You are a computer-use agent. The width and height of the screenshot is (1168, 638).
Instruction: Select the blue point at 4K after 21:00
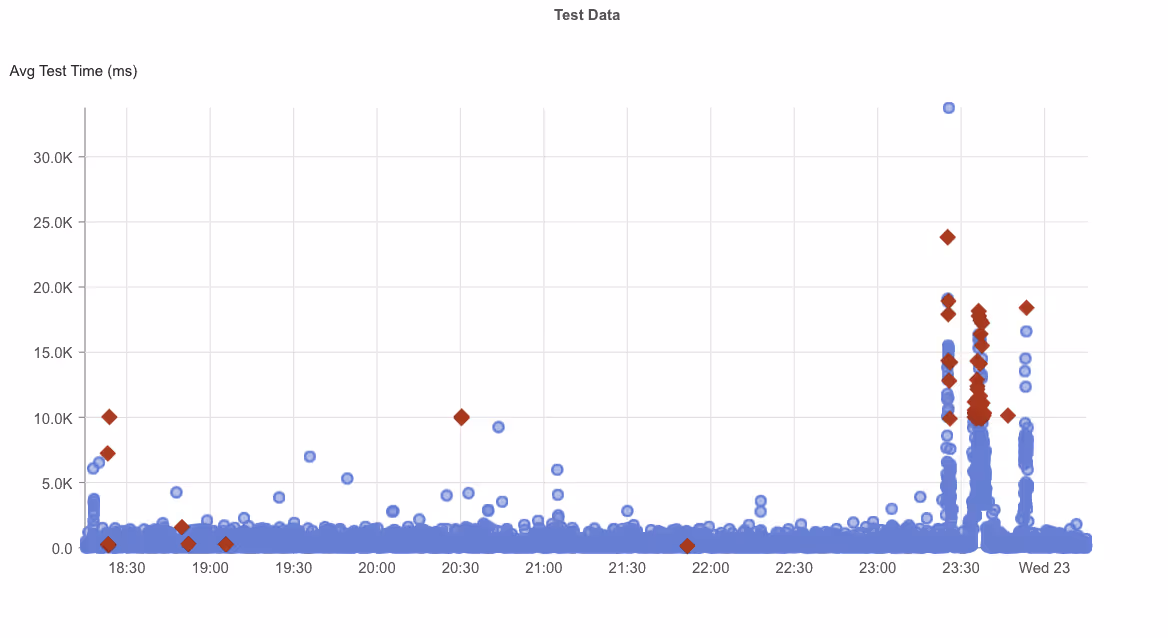558,495
